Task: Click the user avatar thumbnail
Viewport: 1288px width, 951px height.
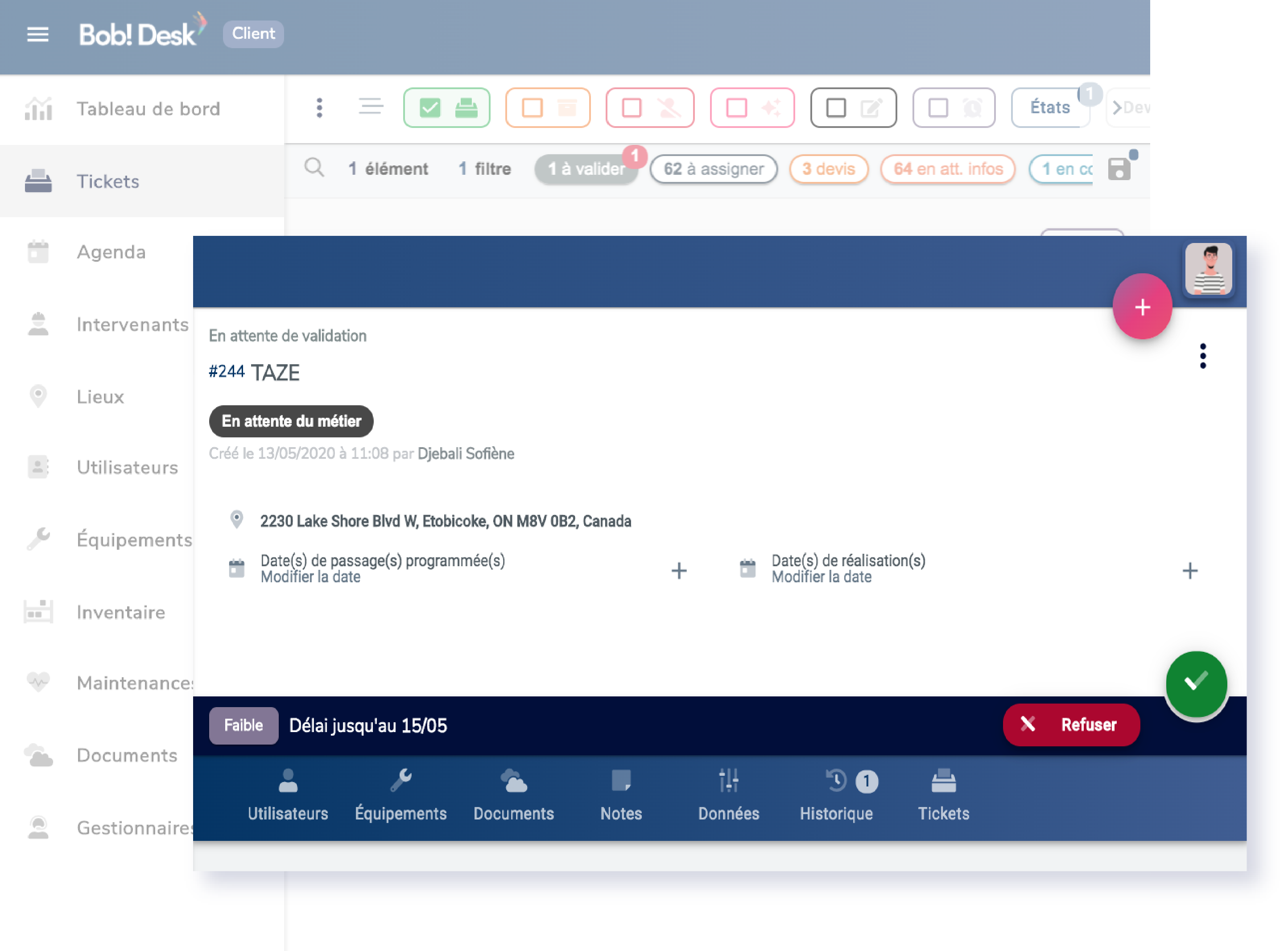Action: click(1208, 269)
